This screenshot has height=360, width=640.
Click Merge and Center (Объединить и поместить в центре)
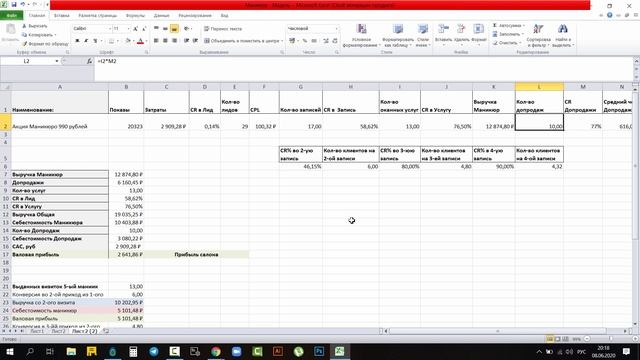(x=243, y=41)
